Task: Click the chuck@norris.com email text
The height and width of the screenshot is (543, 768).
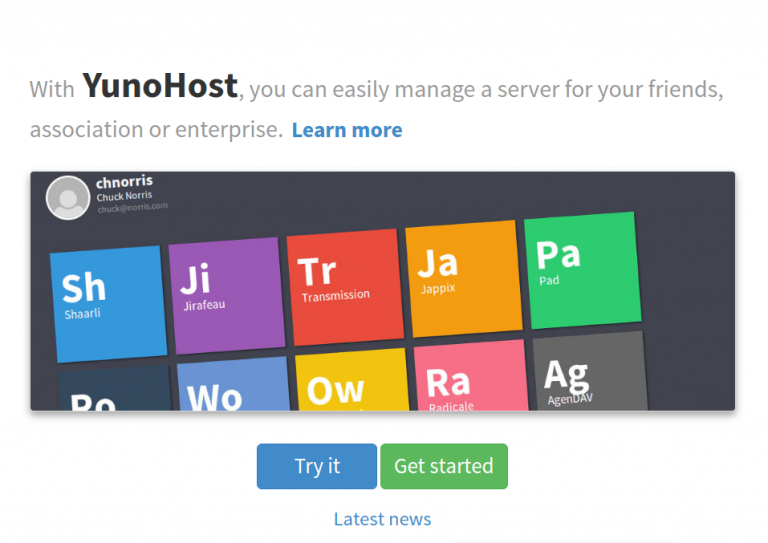Action: [x=133, y=208]
